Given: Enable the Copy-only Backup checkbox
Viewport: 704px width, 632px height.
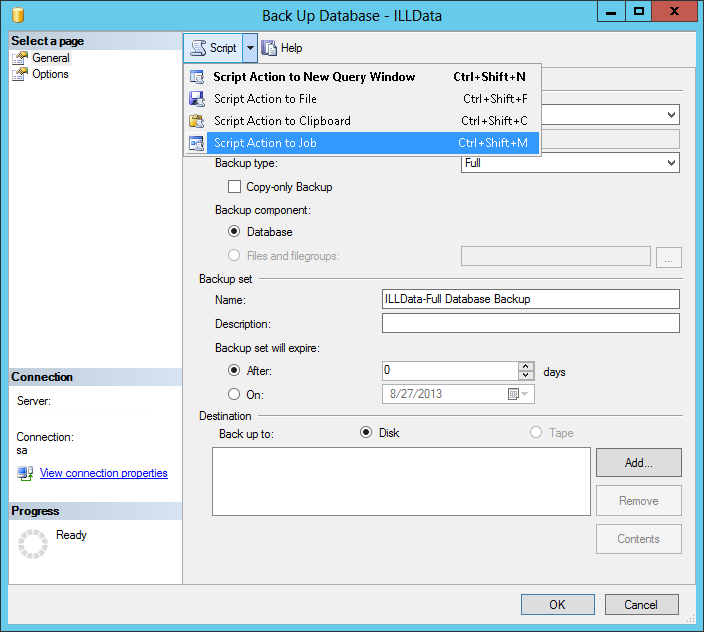Looking at the screenshot, I should pos(235,187).
